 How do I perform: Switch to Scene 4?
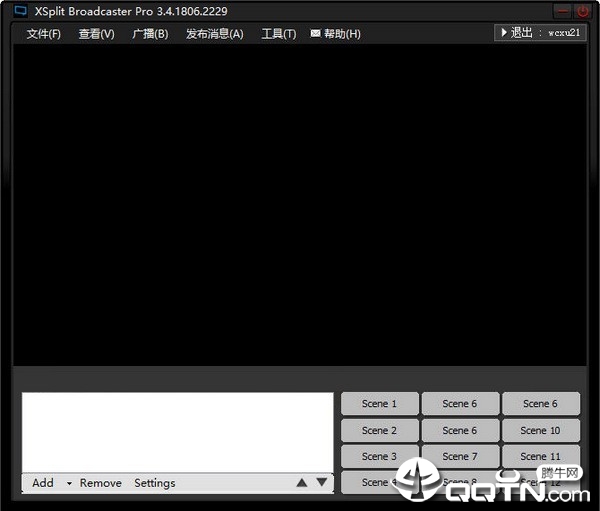click(380, 482)
